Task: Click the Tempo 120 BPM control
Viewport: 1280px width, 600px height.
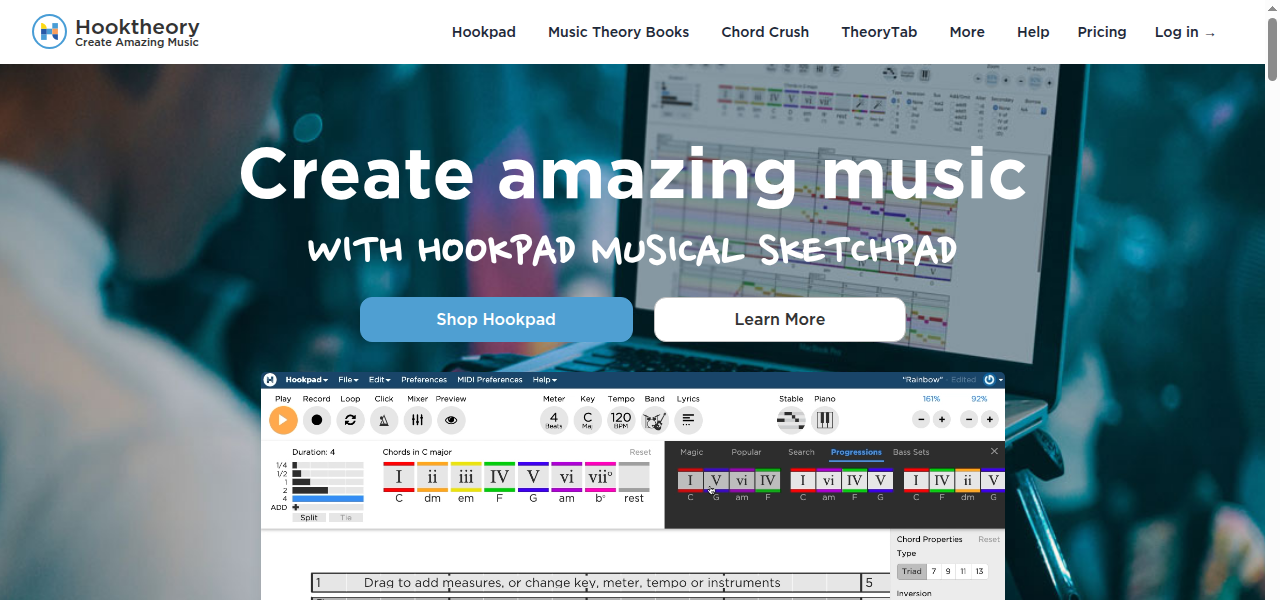Action: (620, 420)
